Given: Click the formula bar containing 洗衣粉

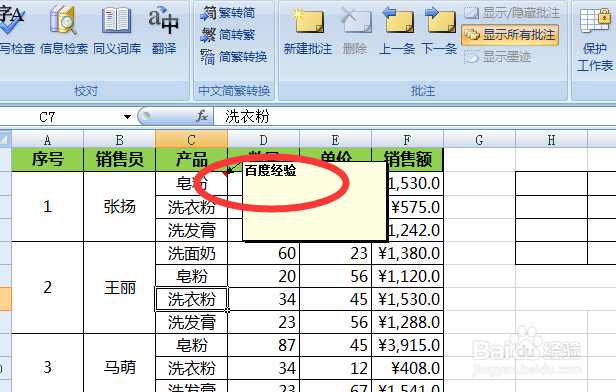Looking at the screenshot, I should point(415,117).
